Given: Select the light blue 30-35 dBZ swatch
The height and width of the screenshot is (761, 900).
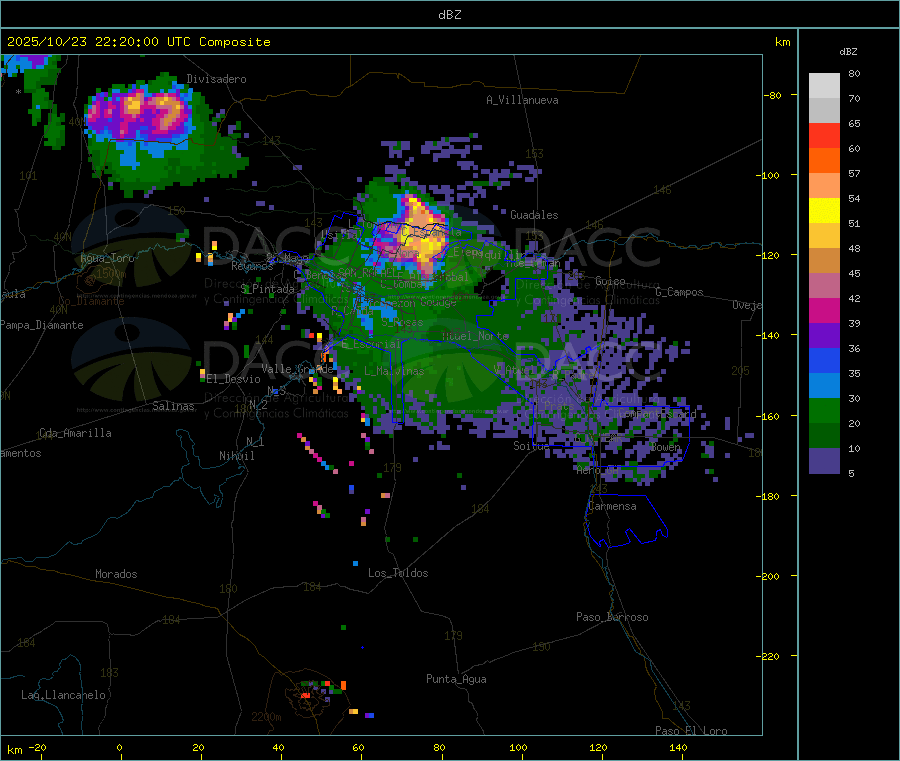Looking at the screenshot, I should click(x=824, y=386).
